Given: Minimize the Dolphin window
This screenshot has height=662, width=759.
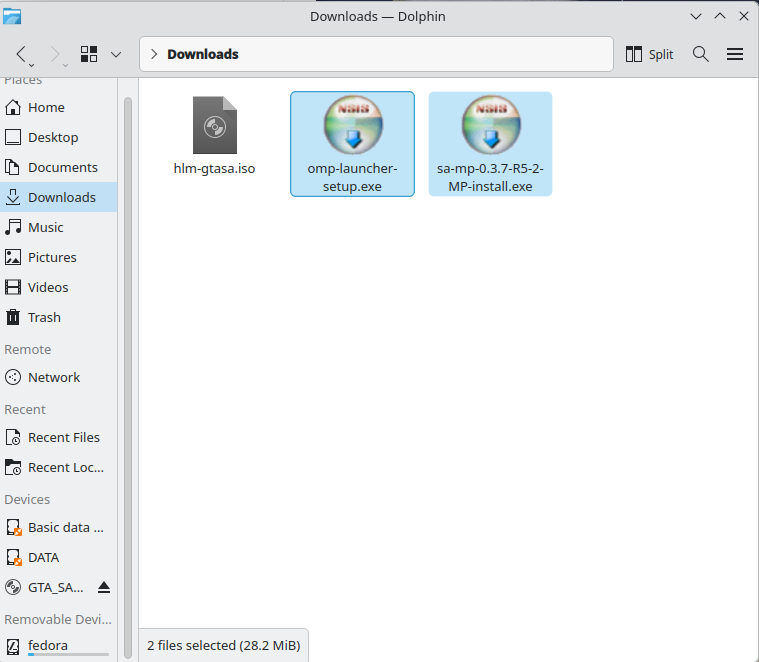Looking at the screenshot, I should coord(696,16).
